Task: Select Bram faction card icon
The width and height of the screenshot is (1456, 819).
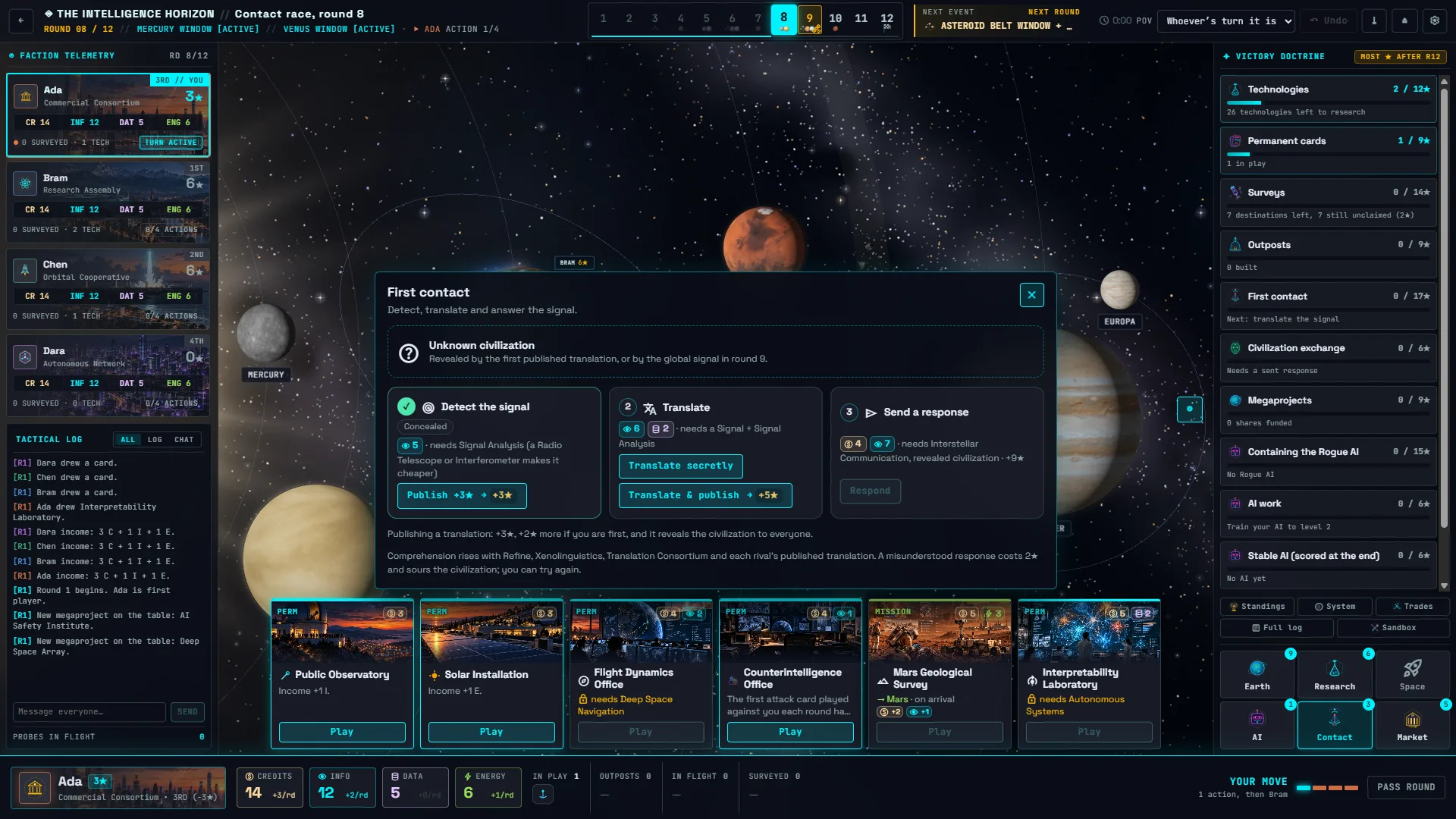Action: coord(25,184)
